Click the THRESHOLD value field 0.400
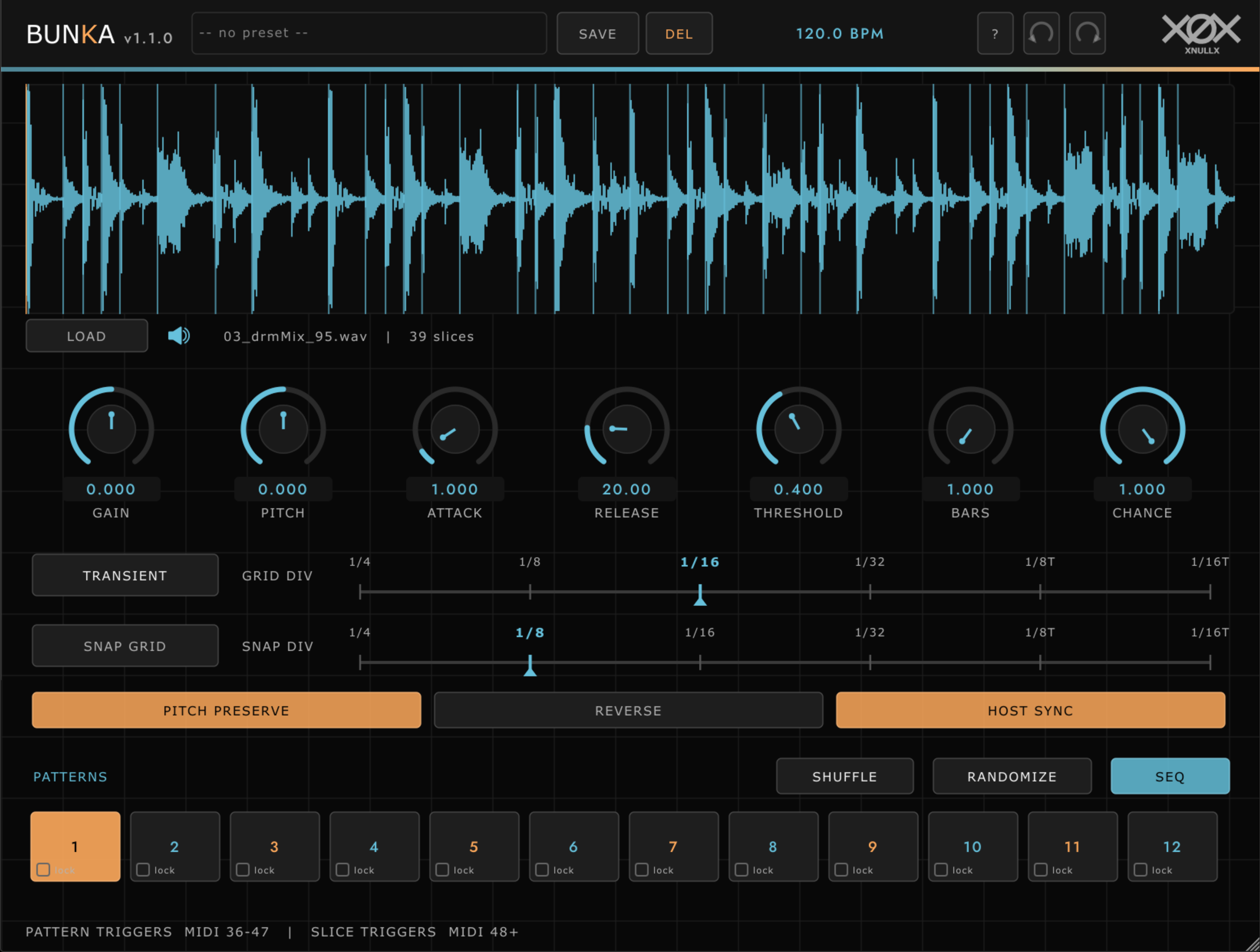The height and width of the screenshot is (952, 1260). (x=799, y=489)
